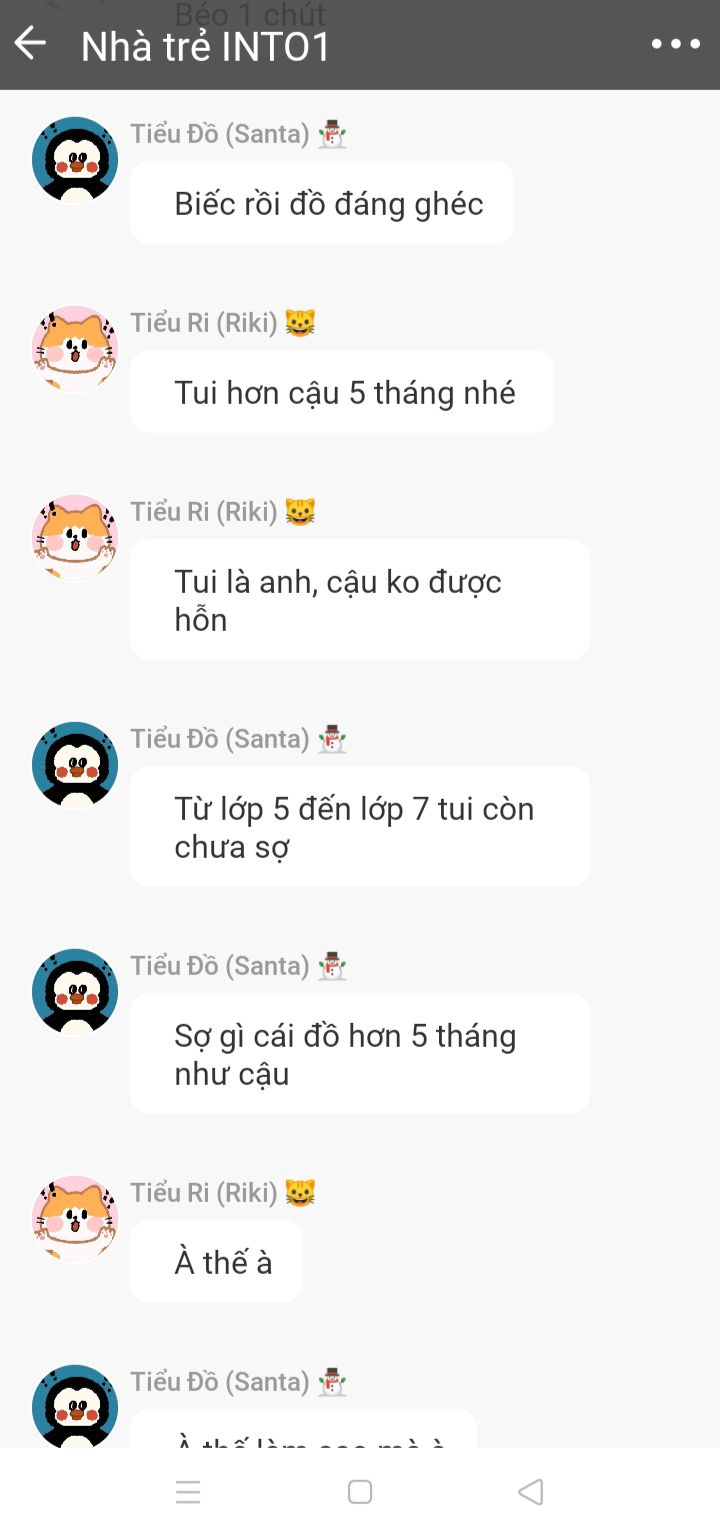Open penguin avatar beside 'Từ lớp 5 đến lớp 7' message
Screen dimensions: 720x1535
[x=75, y=765]
